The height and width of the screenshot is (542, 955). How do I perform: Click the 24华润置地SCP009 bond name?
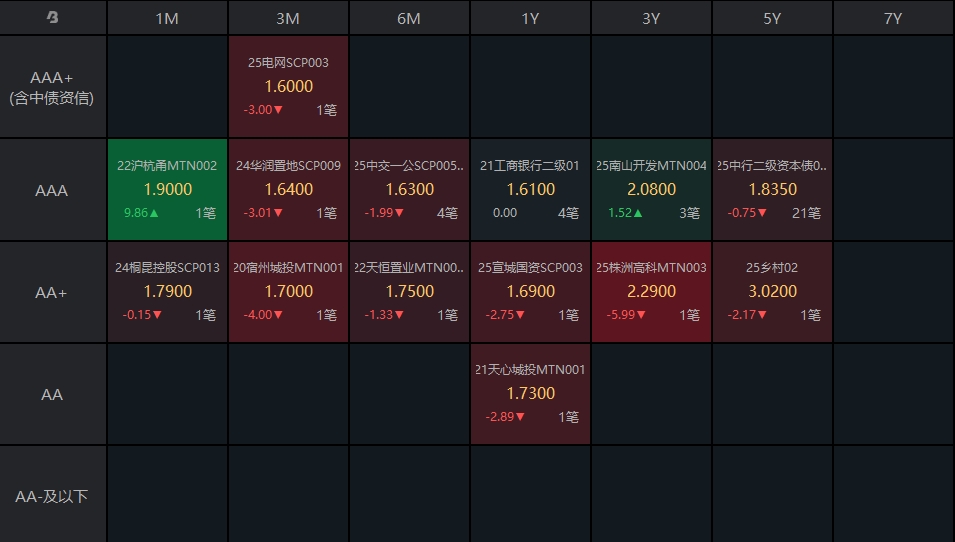[x=288, y=166]
